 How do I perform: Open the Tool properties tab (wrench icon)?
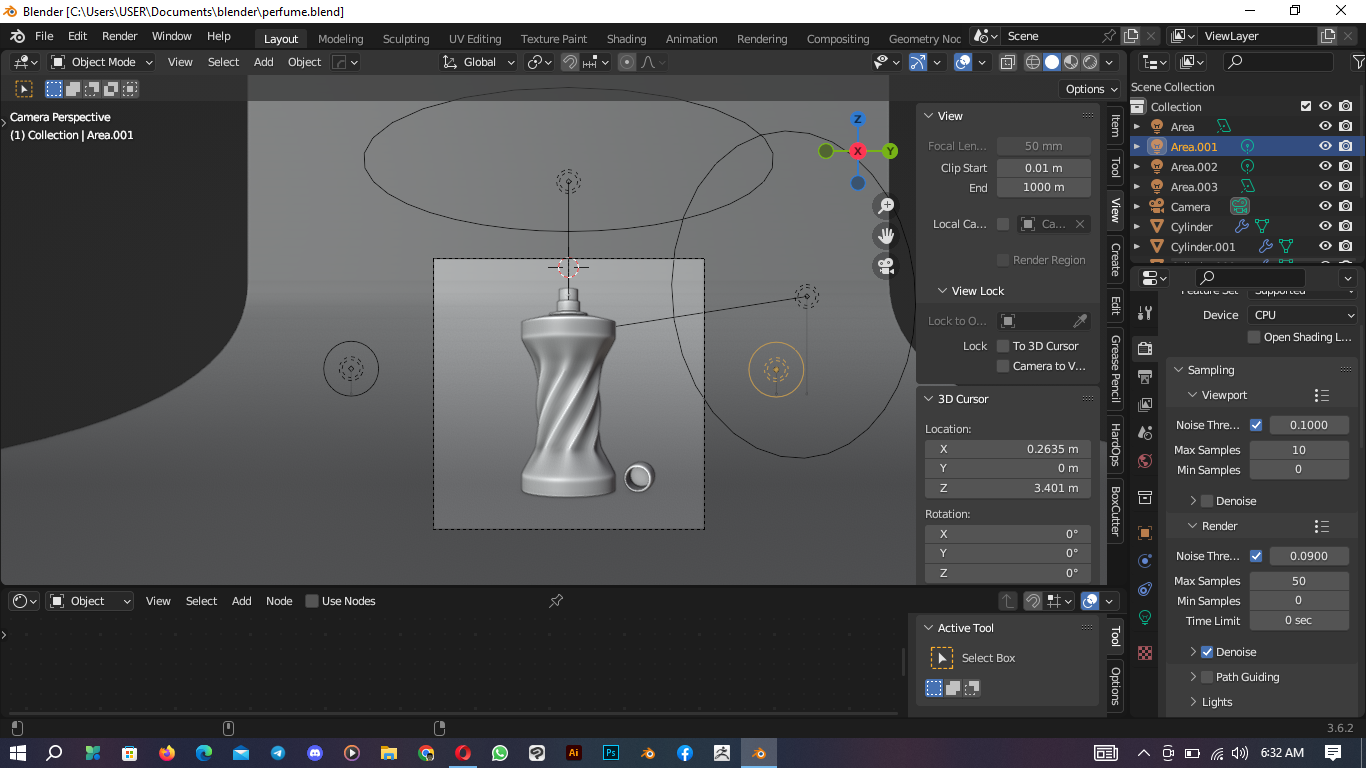[x=1145, y=313]
